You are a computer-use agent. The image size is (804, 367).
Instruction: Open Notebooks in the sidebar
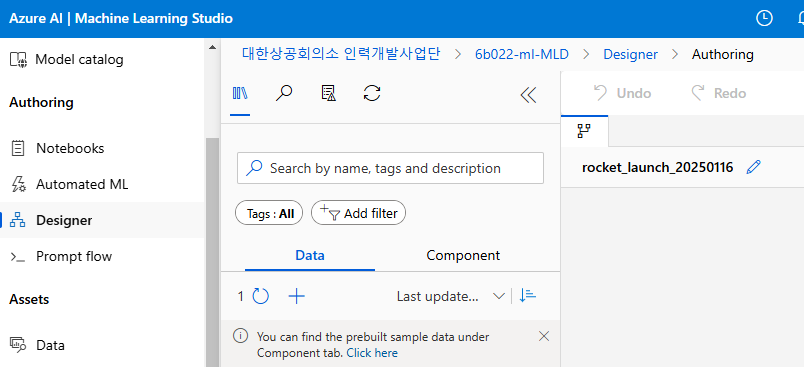[x=57, y=149]
